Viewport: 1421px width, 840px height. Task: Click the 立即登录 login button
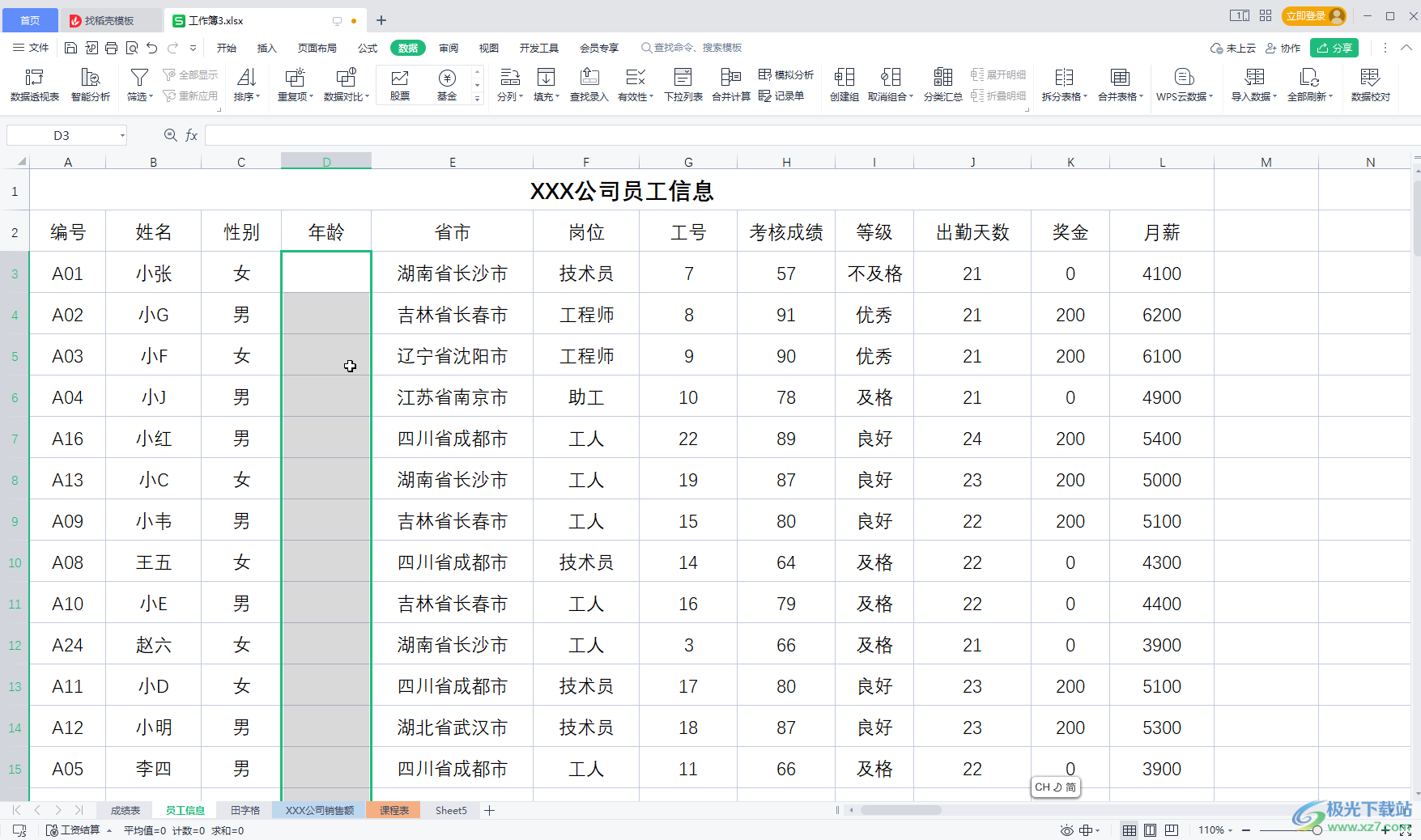pos(1313,15)
